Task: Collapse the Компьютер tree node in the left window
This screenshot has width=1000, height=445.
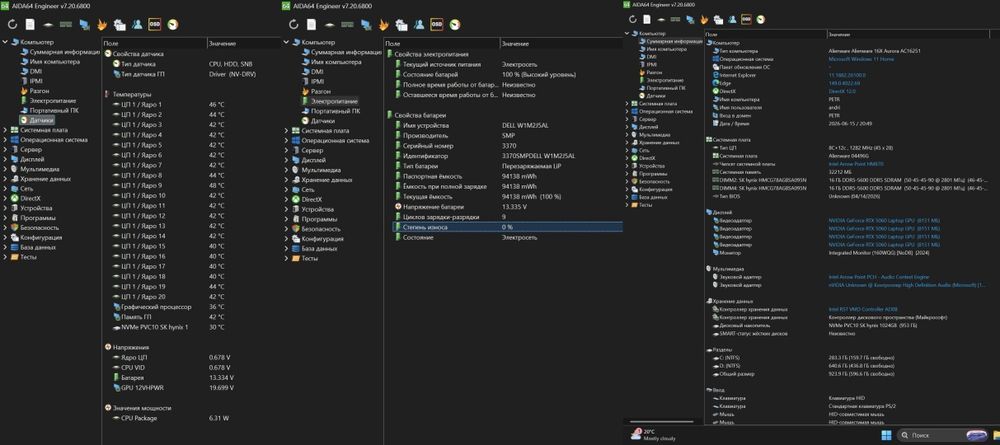Action: click(x=5, y=42)
